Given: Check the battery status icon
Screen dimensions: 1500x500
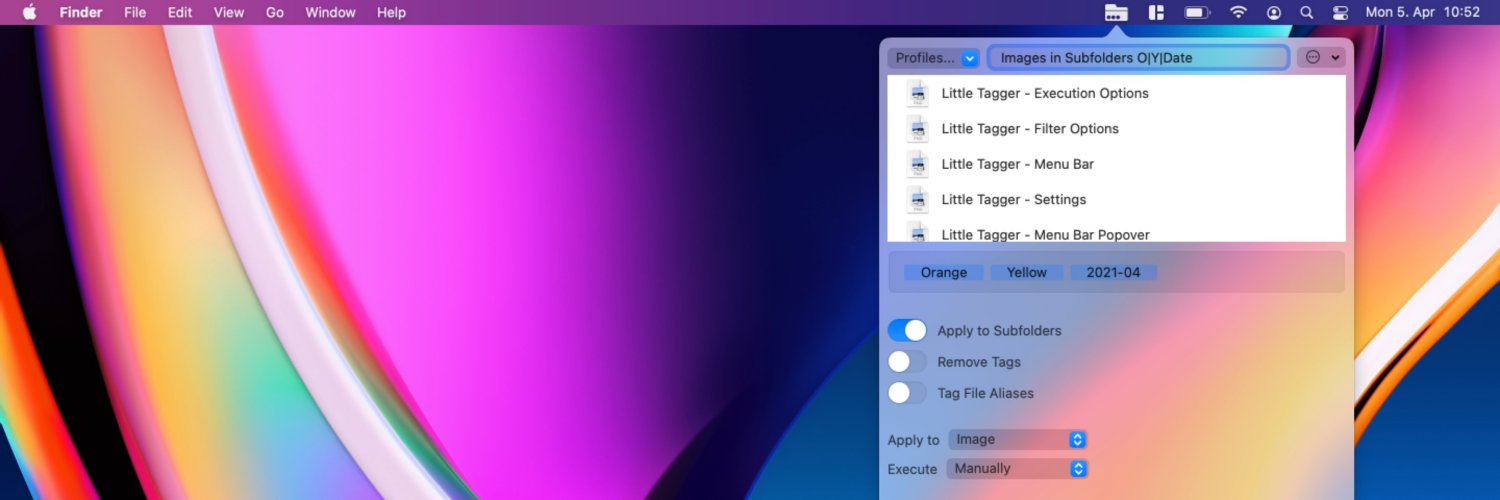Looking at the screenshot, I should [1197, 12].
